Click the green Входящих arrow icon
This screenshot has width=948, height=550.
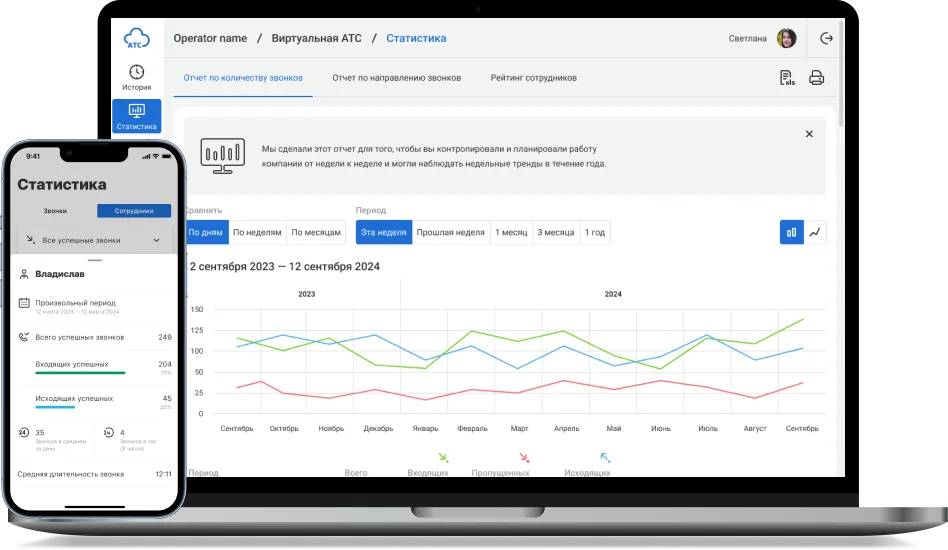pos(443,458)
